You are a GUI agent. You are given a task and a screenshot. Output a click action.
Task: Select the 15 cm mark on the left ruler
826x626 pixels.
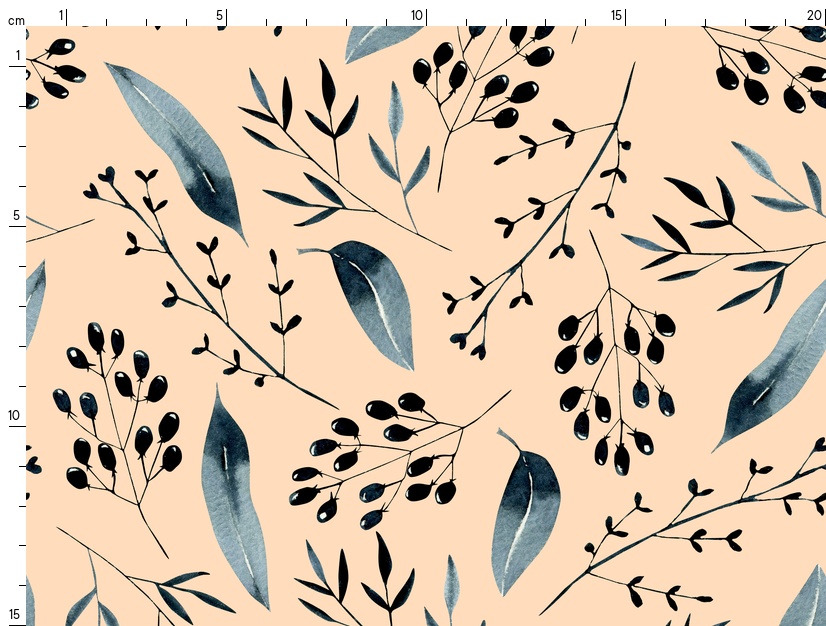point(15,613)
